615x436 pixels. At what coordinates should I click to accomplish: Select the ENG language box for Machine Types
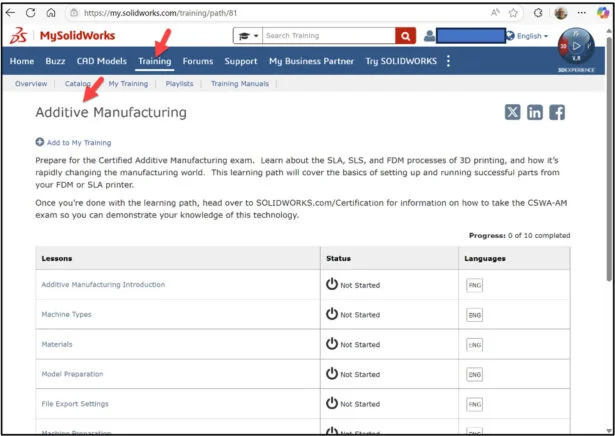pos(474,315)
